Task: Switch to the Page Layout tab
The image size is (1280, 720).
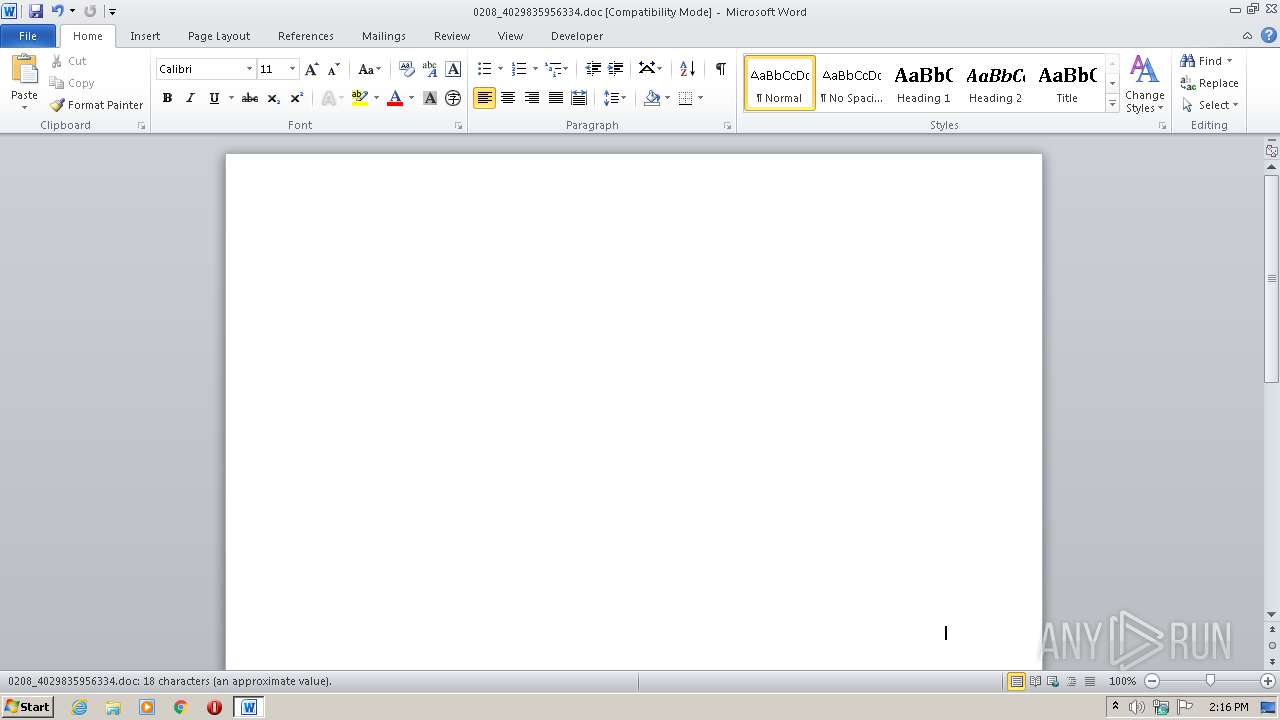Action: click(219, 36)
